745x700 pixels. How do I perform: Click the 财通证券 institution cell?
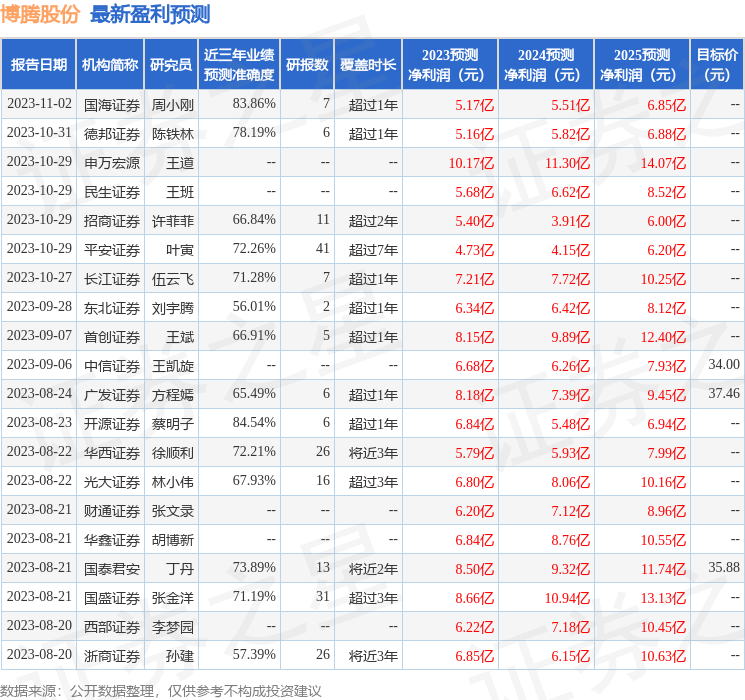point(112,511)
